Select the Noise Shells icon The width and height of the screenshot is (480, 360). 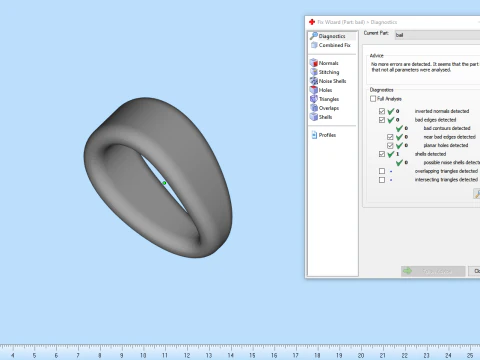click(x=314, y=81)
